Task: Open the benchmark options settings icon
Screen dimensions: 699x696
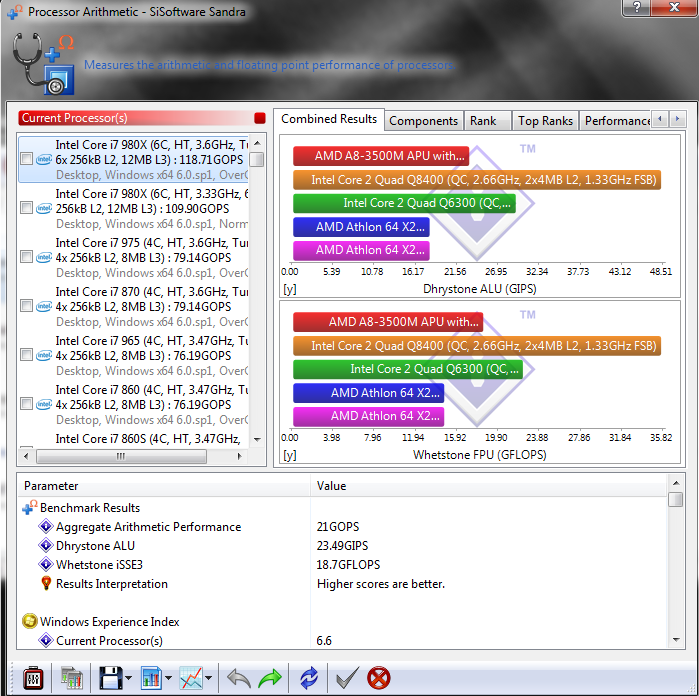Action: 33,678
